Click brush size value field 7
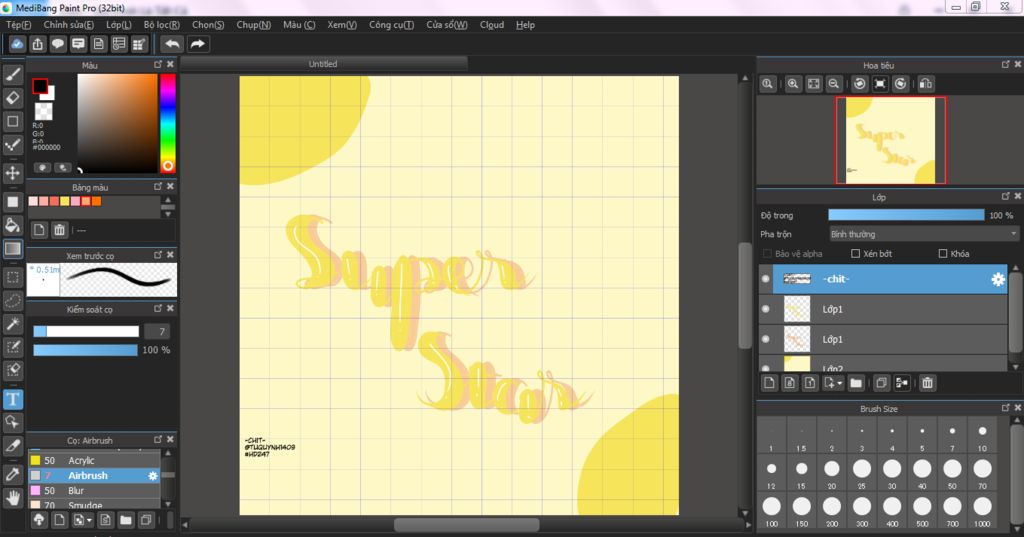1024x537 pixels. [x=157, y=331]
